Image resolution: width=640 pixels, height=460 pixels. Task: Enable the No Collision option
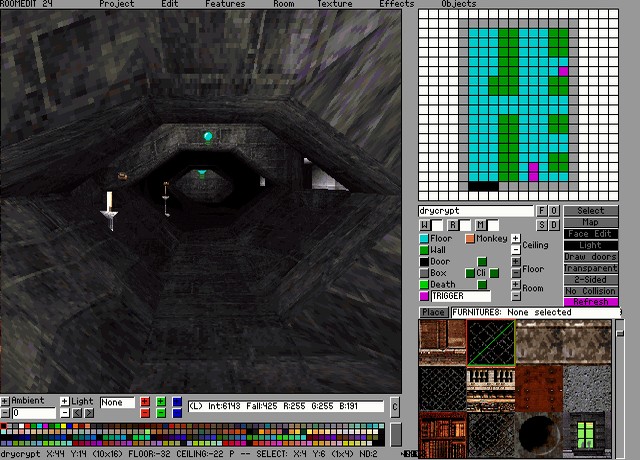591,291
